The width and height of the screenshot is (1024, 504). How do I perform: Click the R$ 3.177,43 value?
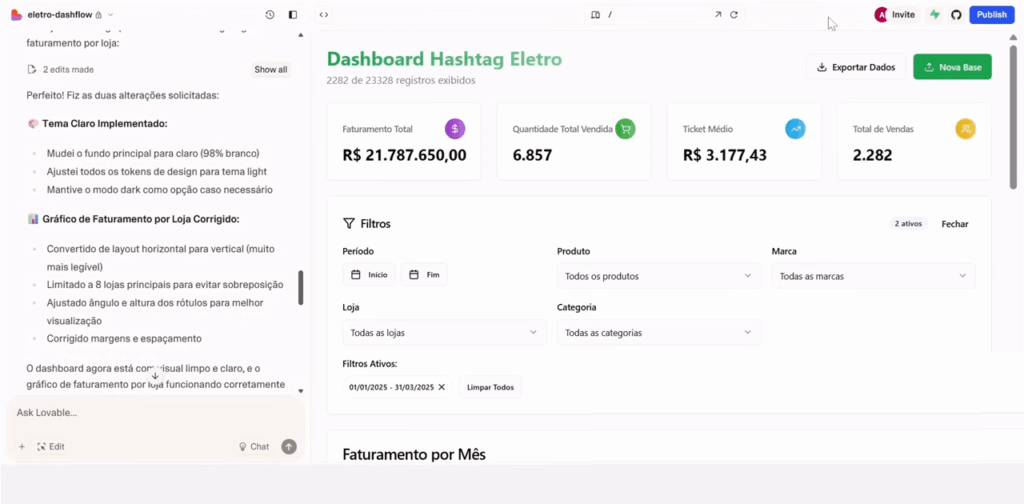[725, 155]
